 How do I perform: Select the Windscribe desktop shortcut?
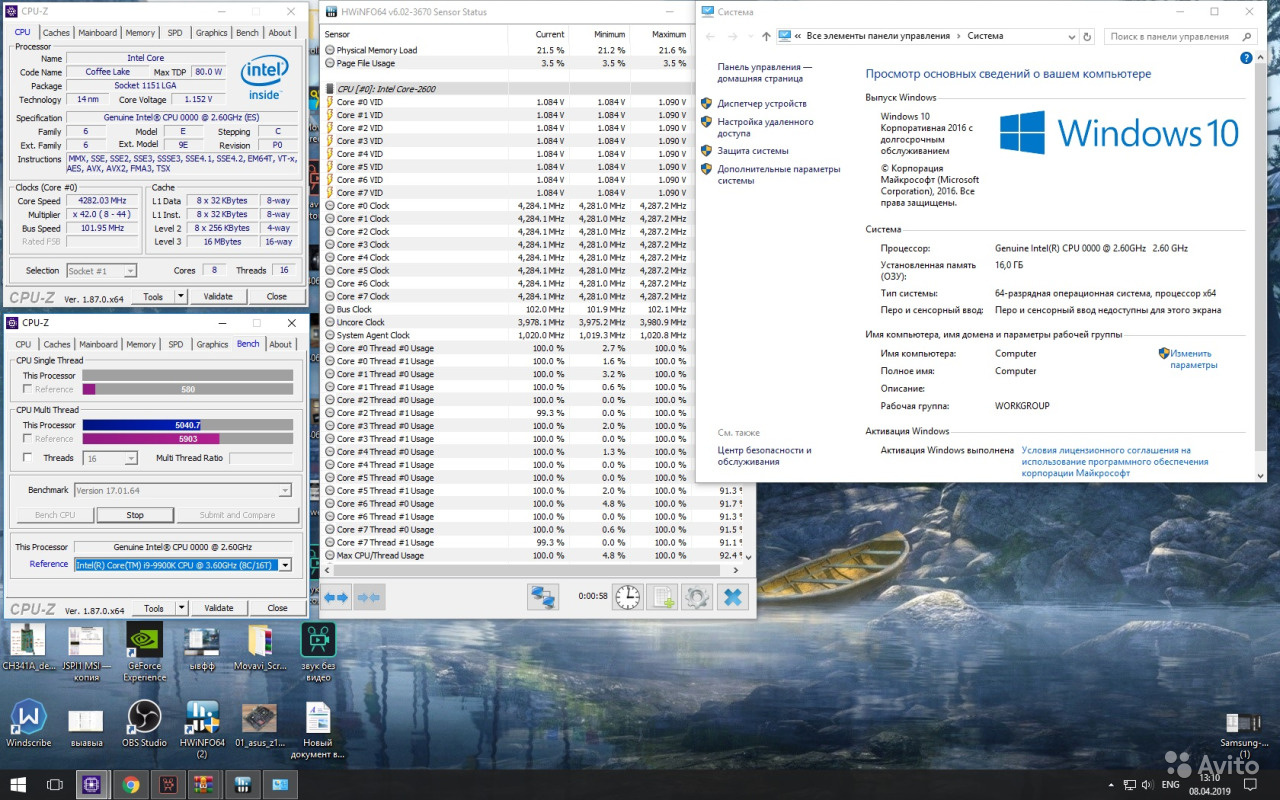(28, 724)
